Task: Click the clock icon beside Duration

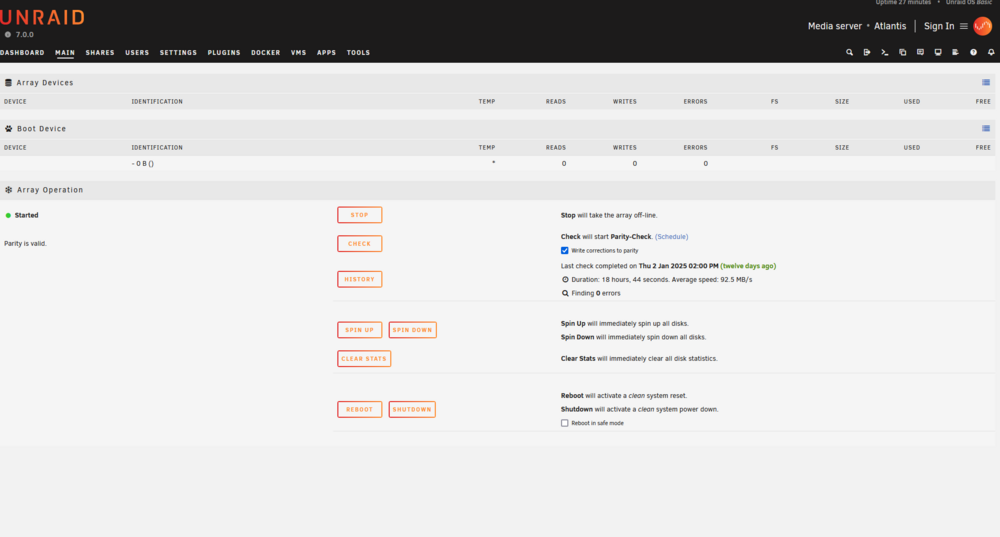Action: (565, 279)
